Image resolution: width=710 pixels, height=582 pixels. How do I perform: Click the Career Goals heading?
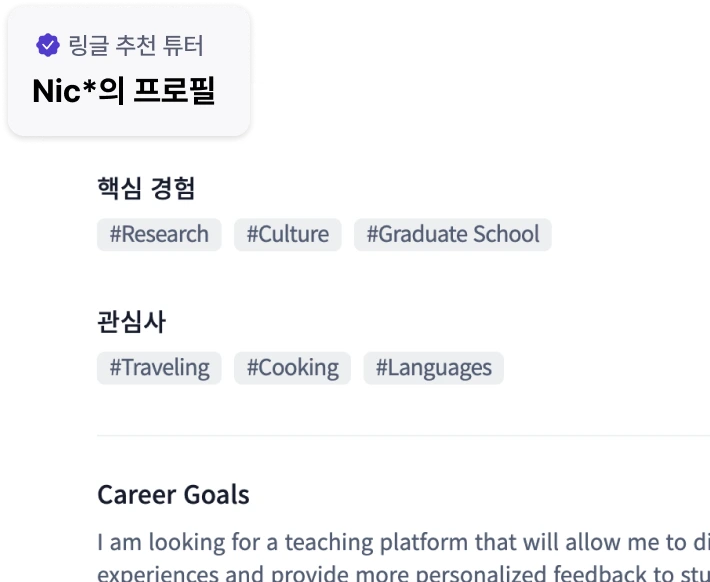[173, 495]
